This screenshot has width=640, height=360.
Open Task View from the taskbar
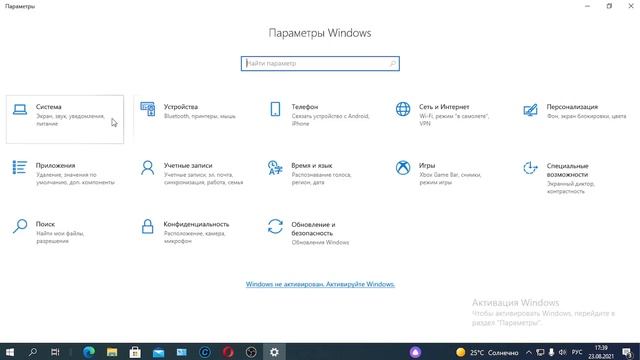pos(55,352)
